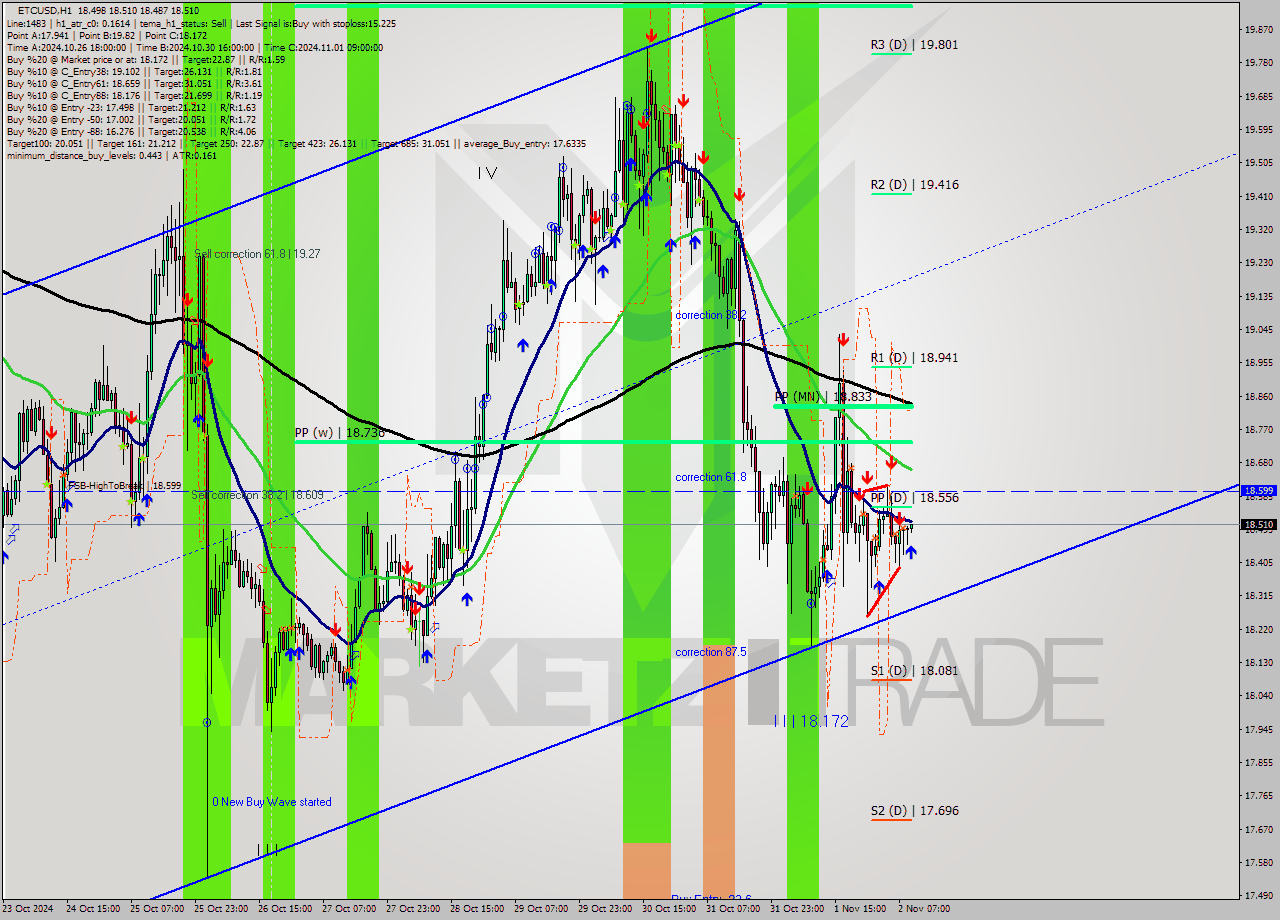Screen dimensions: 1280x920
Task: Click the 18.599 price tag on axis
Action: pos(1258,491)
